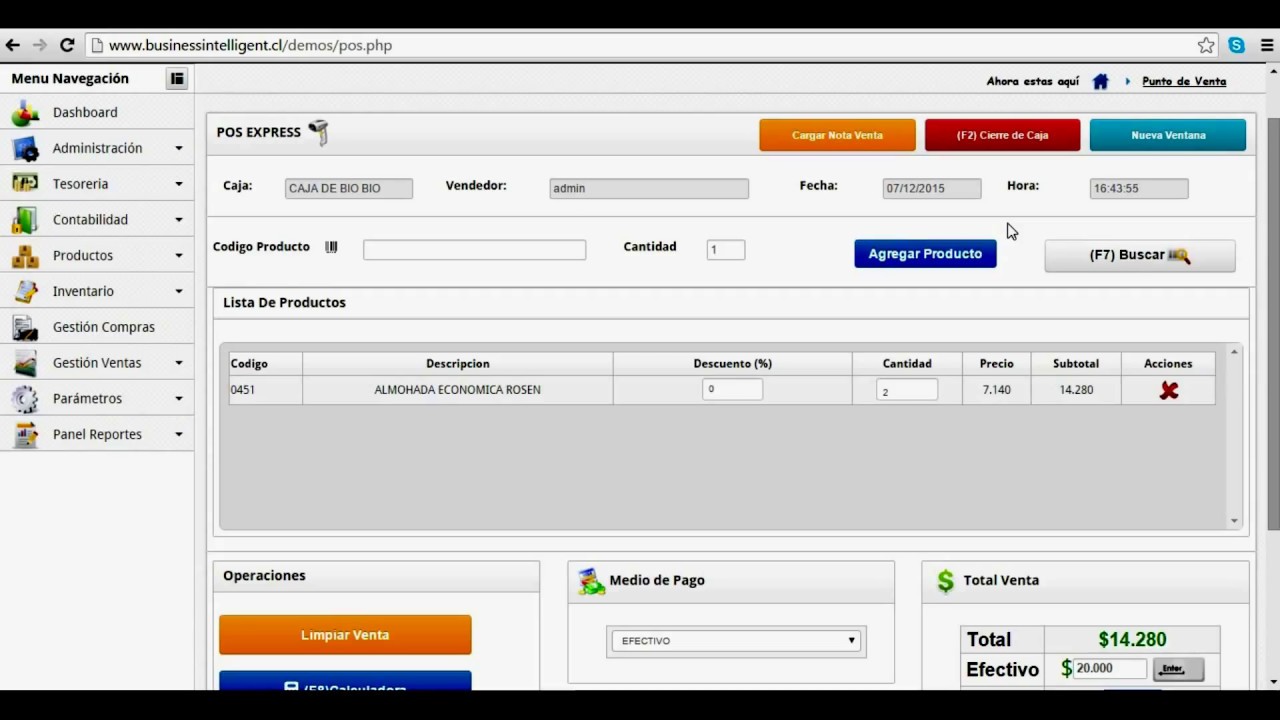Click the Cantidad field above product list
1280x720 pixels.
[726, 250]
